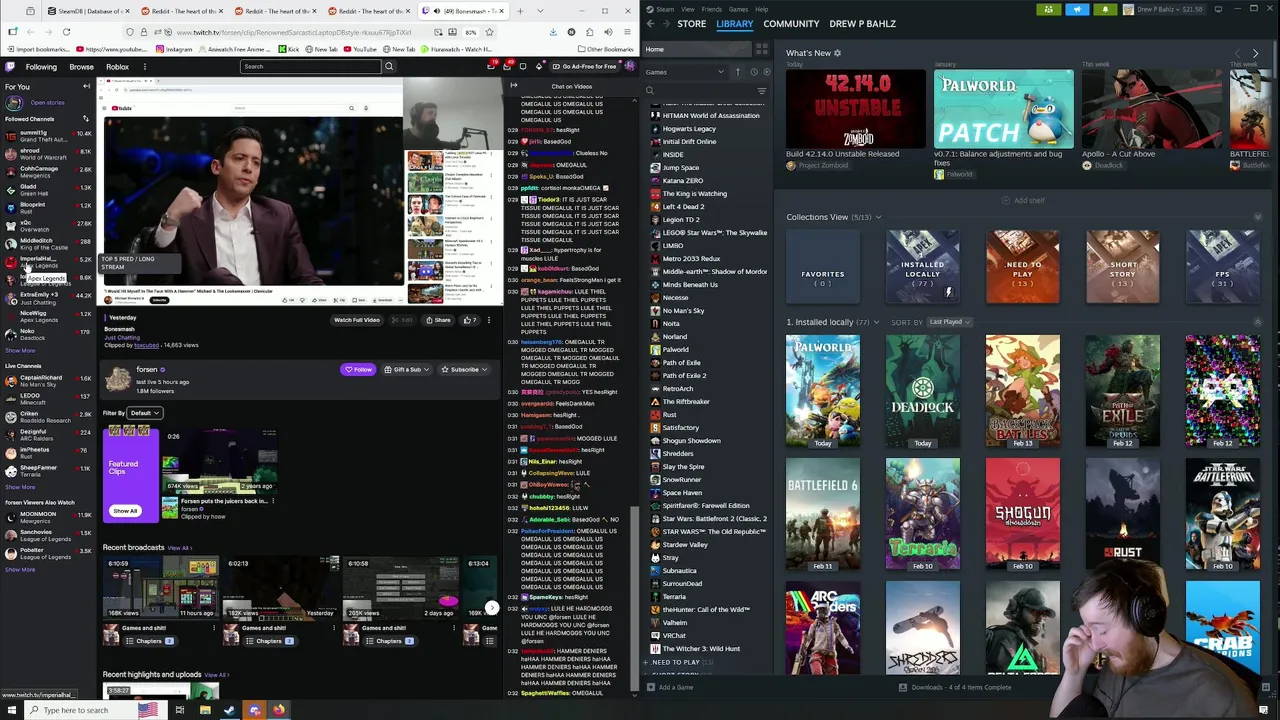Open a new Firefox tab
Image resolution: width=1280 pixels, height=720 pixels.
click(520, 11)
